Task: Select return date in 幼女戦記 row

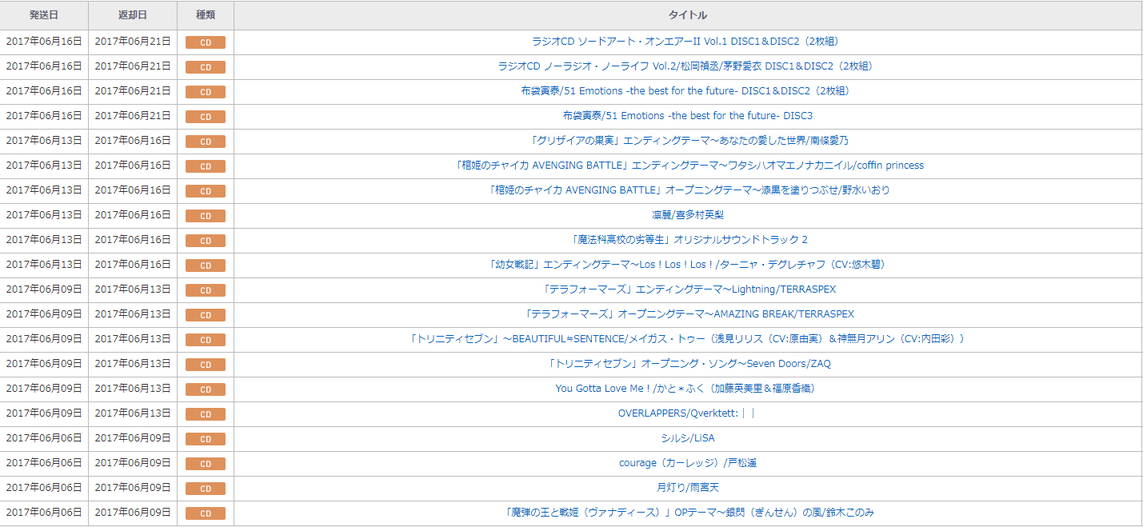Action: point(133,265)
